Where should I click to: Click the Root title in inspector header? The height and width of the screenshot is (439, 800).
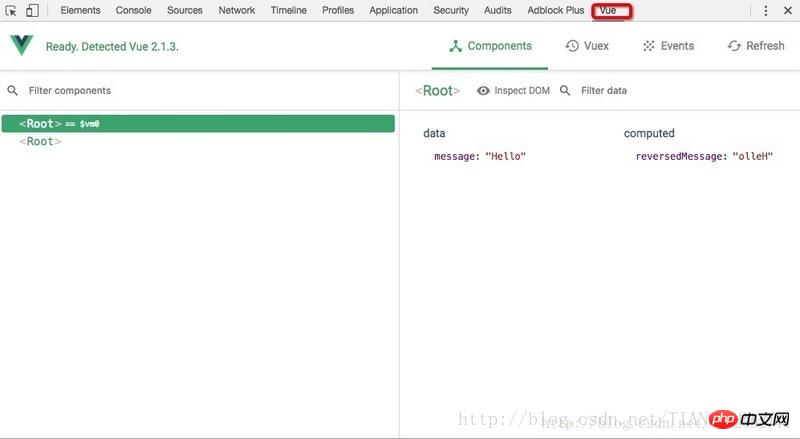click(x=437, y=90)
